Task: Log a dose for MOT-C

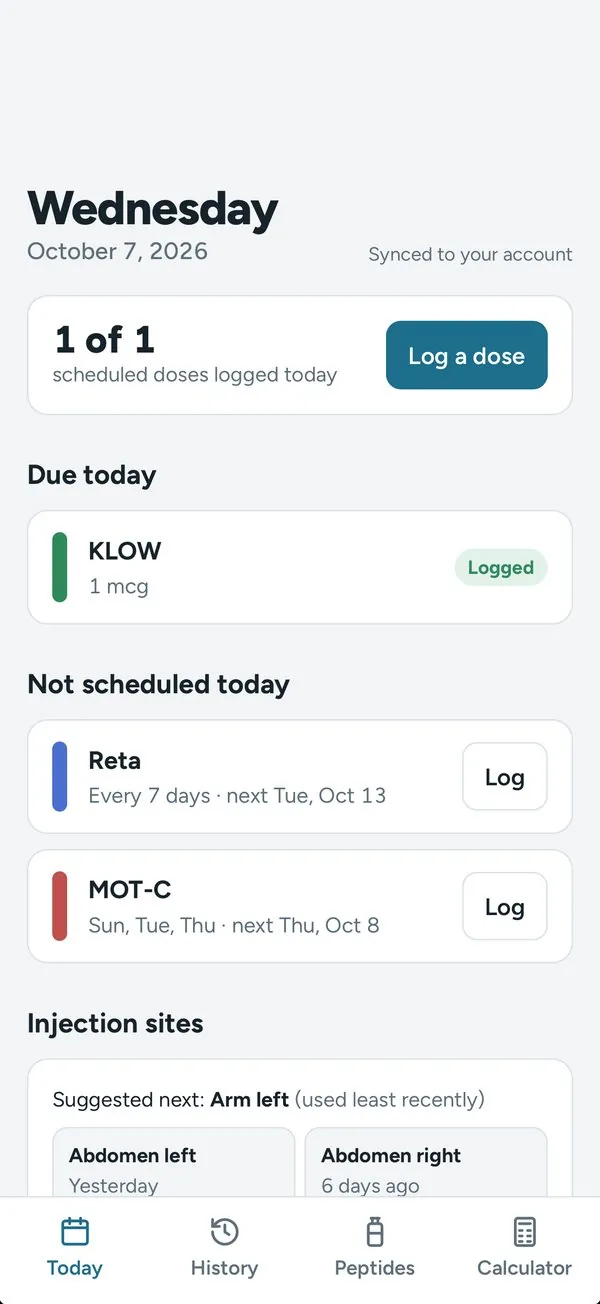Action: click(505, 907)
